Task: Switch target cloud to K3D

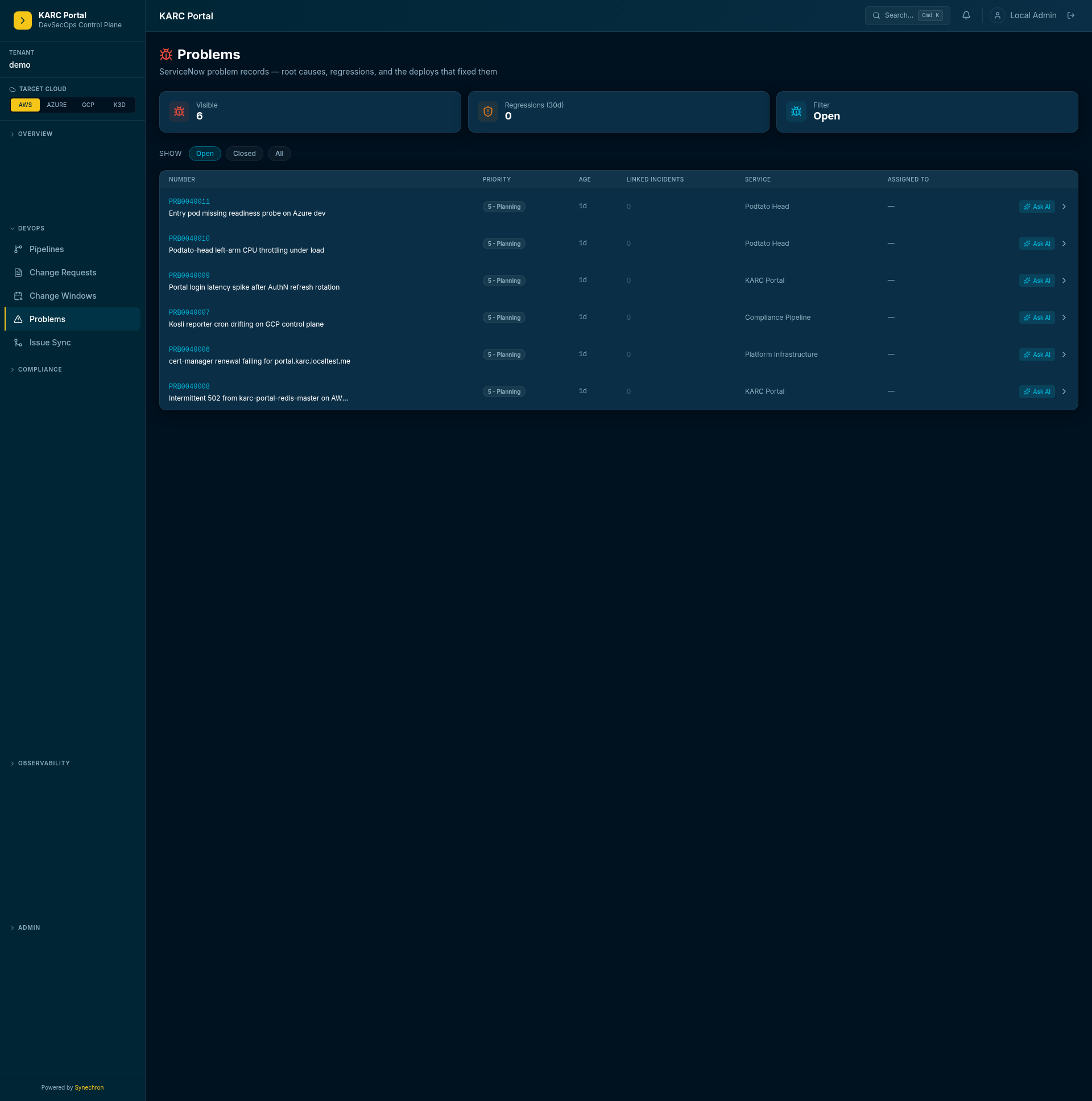Action: [x=119, y=105]
